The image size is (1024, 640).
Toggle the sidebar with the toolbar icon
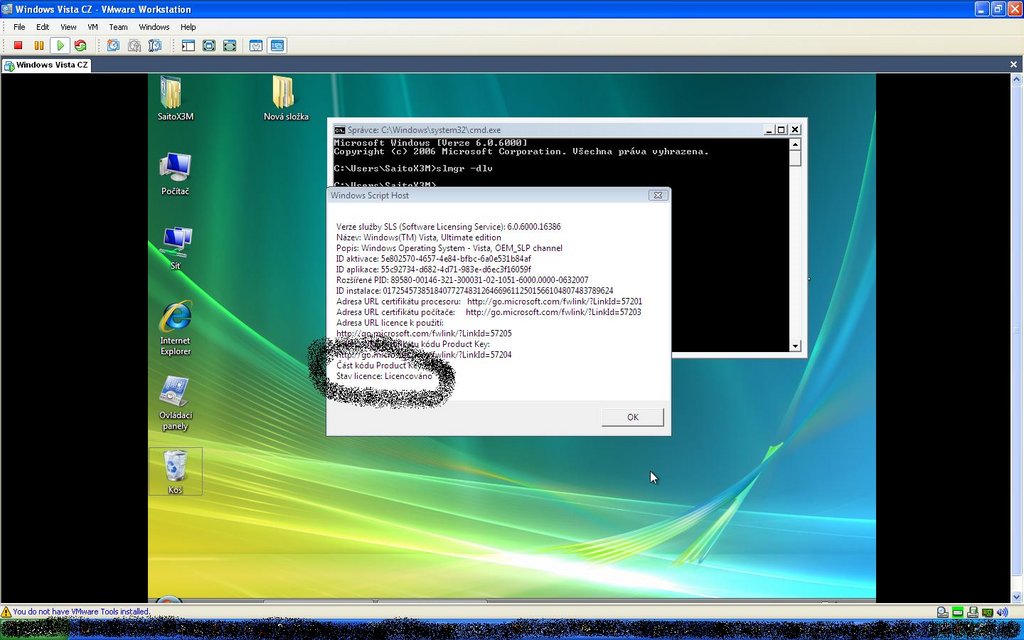click(188, 45)
